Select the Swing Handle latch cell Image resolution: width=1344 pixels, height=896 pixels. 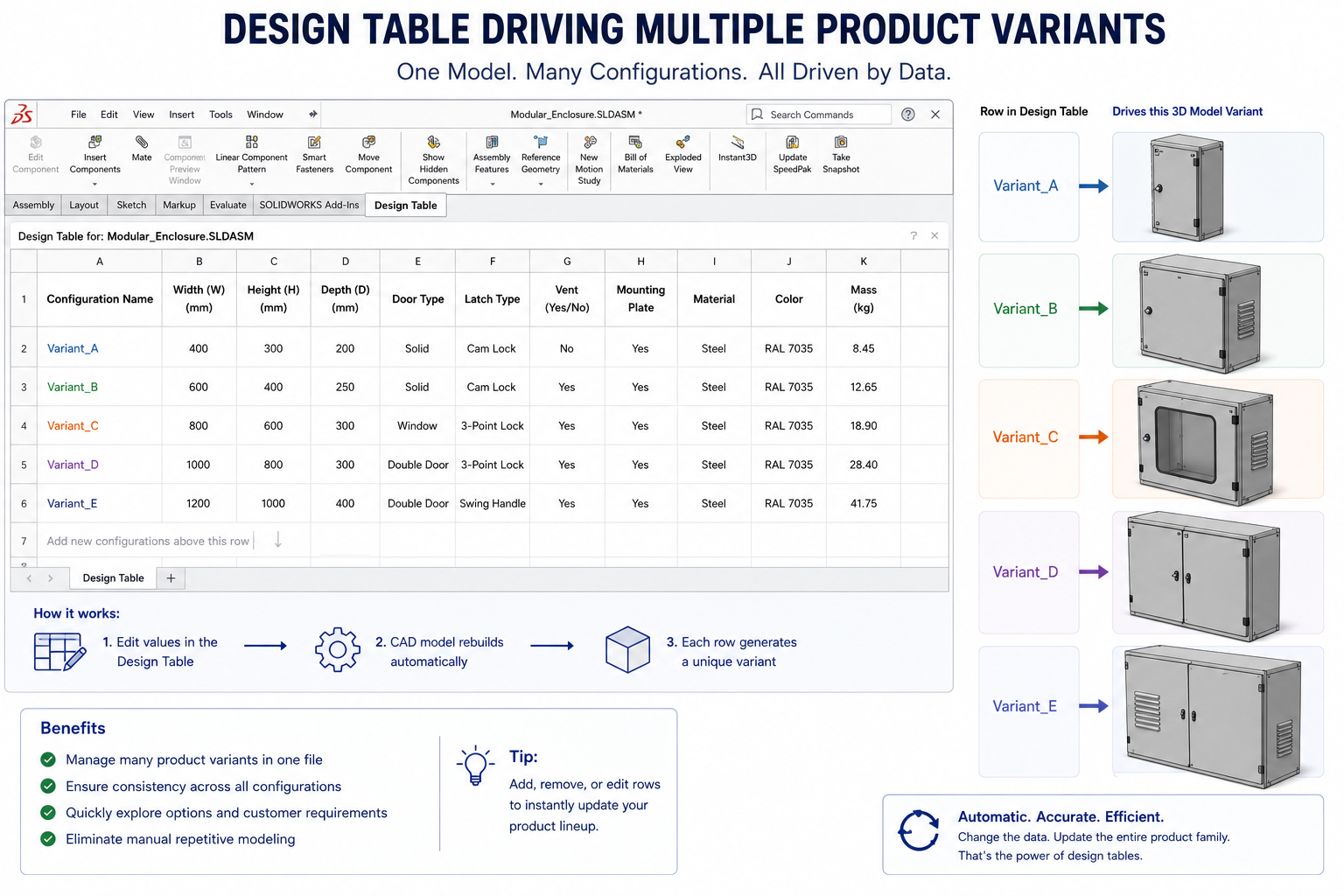click(493, 503)
